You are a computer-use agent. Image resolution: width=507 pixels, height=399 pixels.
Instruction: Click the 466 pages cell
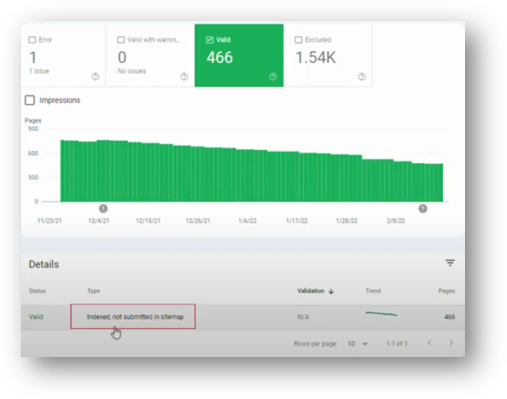[x=450, y=317]
